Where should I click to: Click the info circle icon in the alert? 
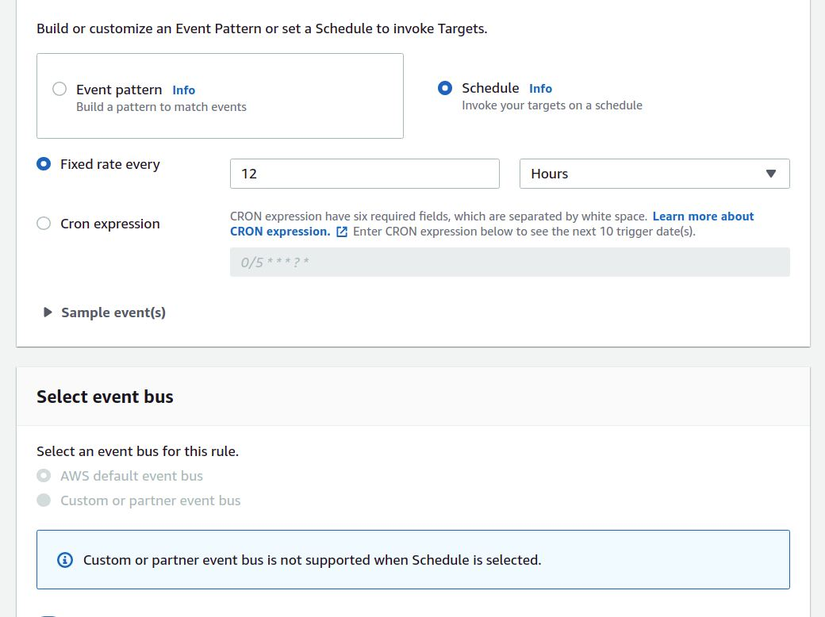point(65,560)
